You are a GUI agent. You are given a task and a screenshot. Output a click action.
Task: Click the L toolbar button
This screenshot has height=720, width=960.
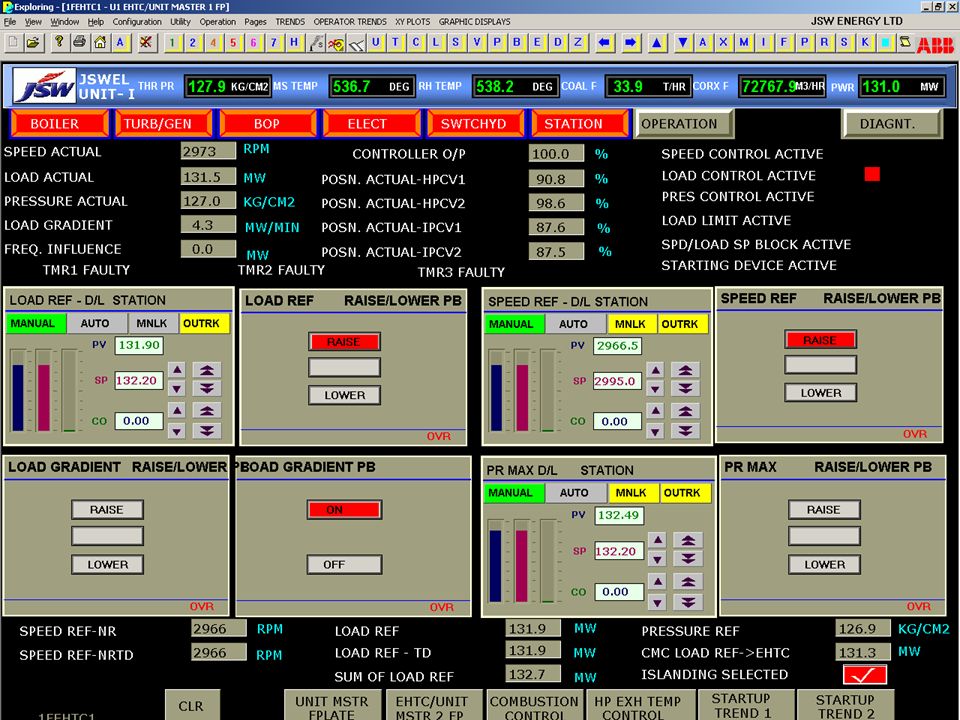point(436,43)
